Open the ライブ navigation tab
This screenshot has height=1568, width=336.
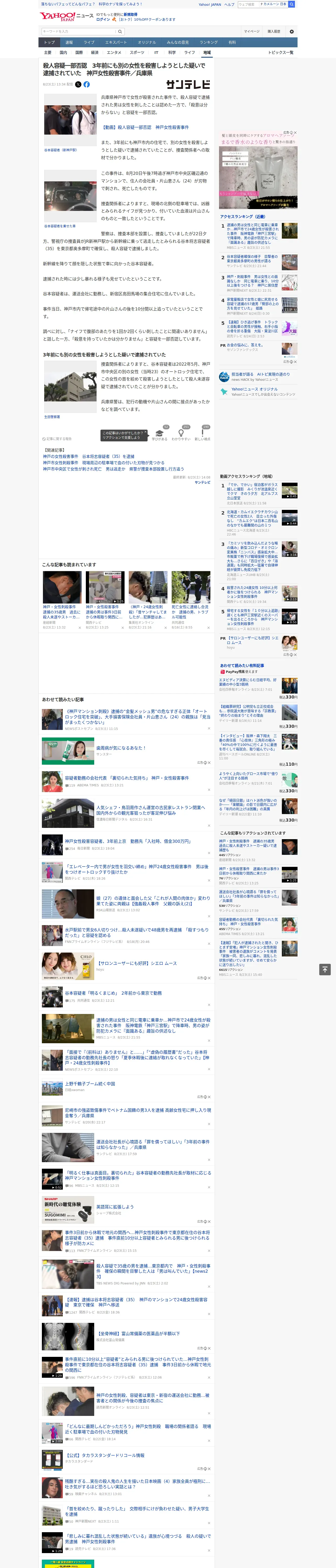(89, 42)
